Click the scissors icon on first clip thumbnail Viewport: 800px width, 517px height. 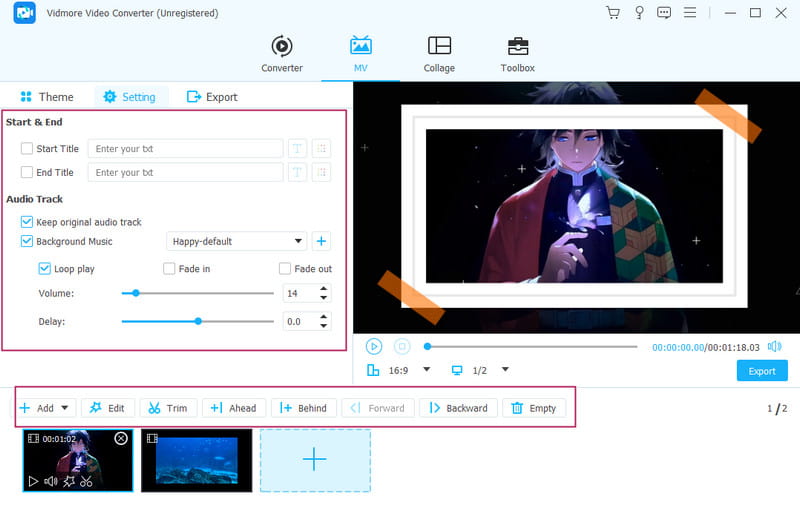point(86,481)
